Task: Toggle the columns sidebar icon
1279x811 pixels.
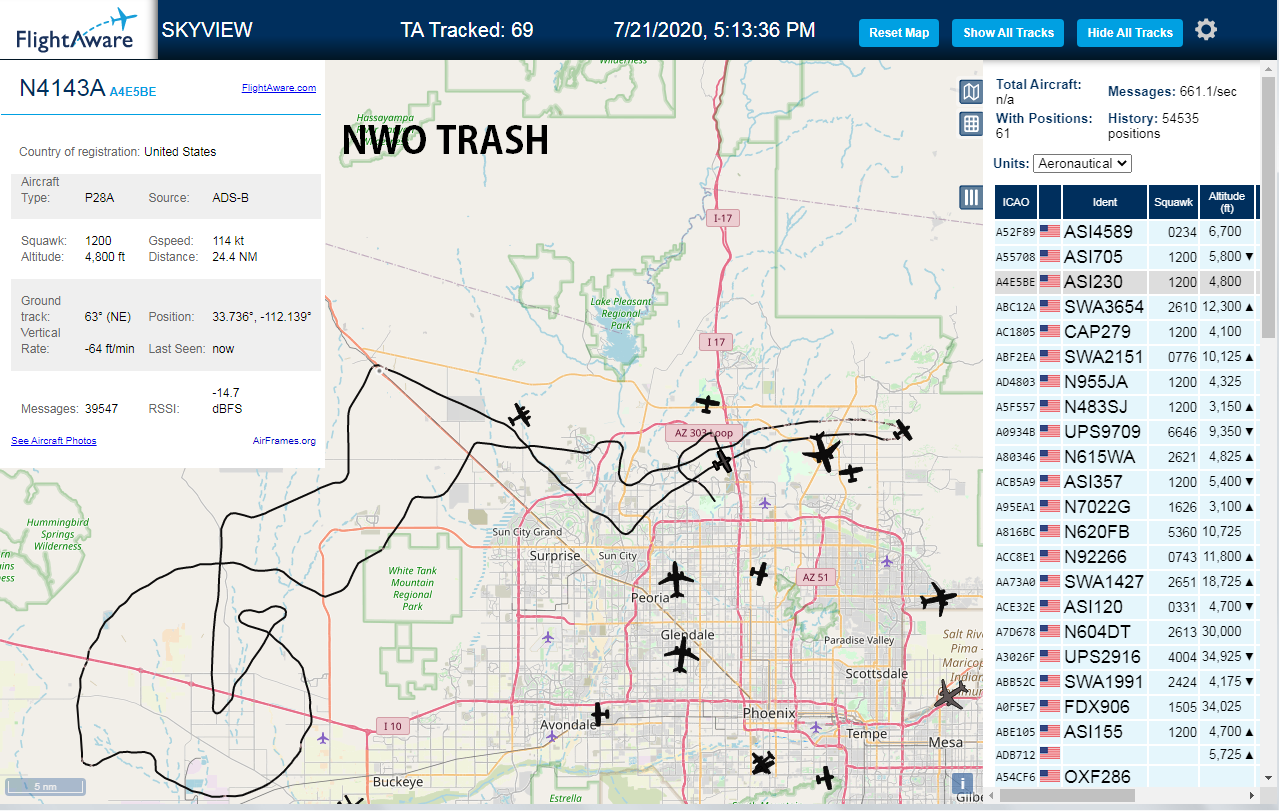Action: pos(971,197)
